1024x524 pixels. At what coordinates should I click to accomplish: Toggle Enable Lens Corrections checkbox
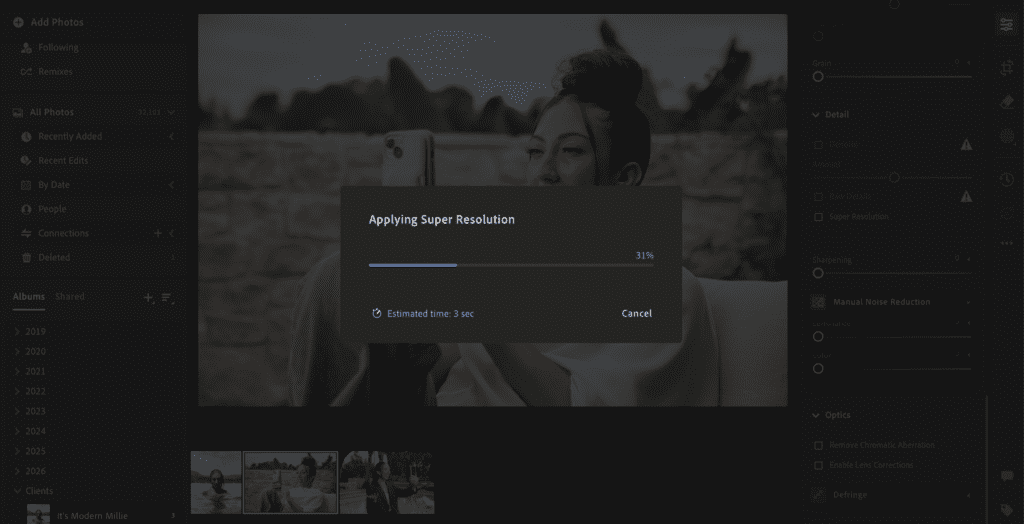(x=819, y=465)
